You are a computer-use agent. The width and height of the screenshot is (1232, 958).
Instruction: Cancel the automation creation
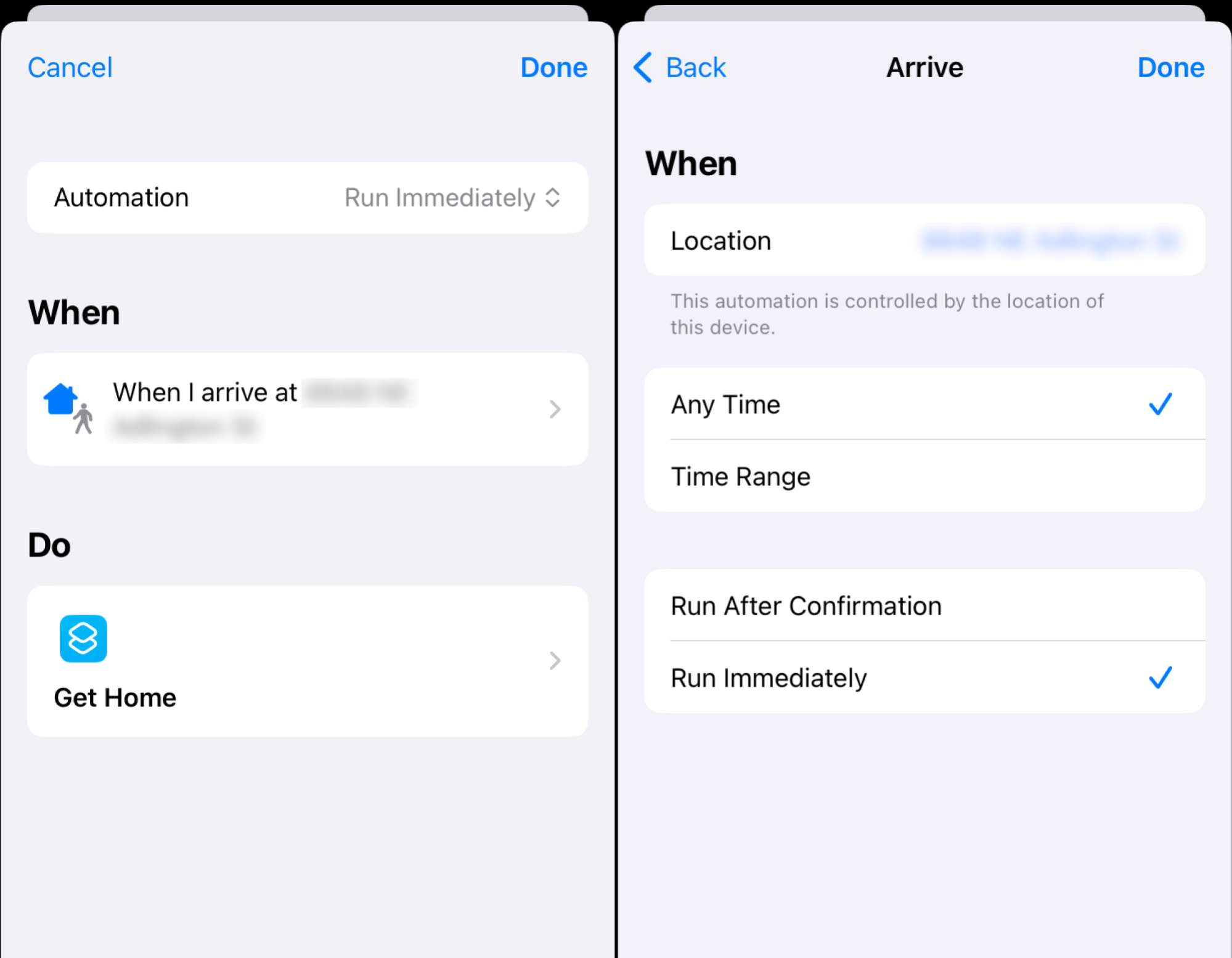click(69, 67)
